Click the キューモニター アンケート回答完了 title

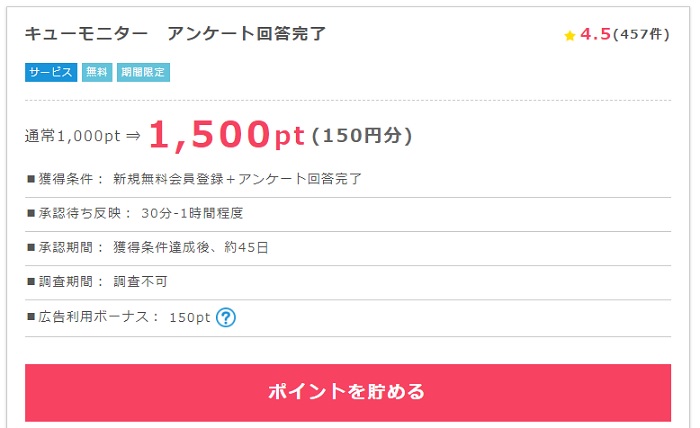pyautogui.click(x=175, y=34)
